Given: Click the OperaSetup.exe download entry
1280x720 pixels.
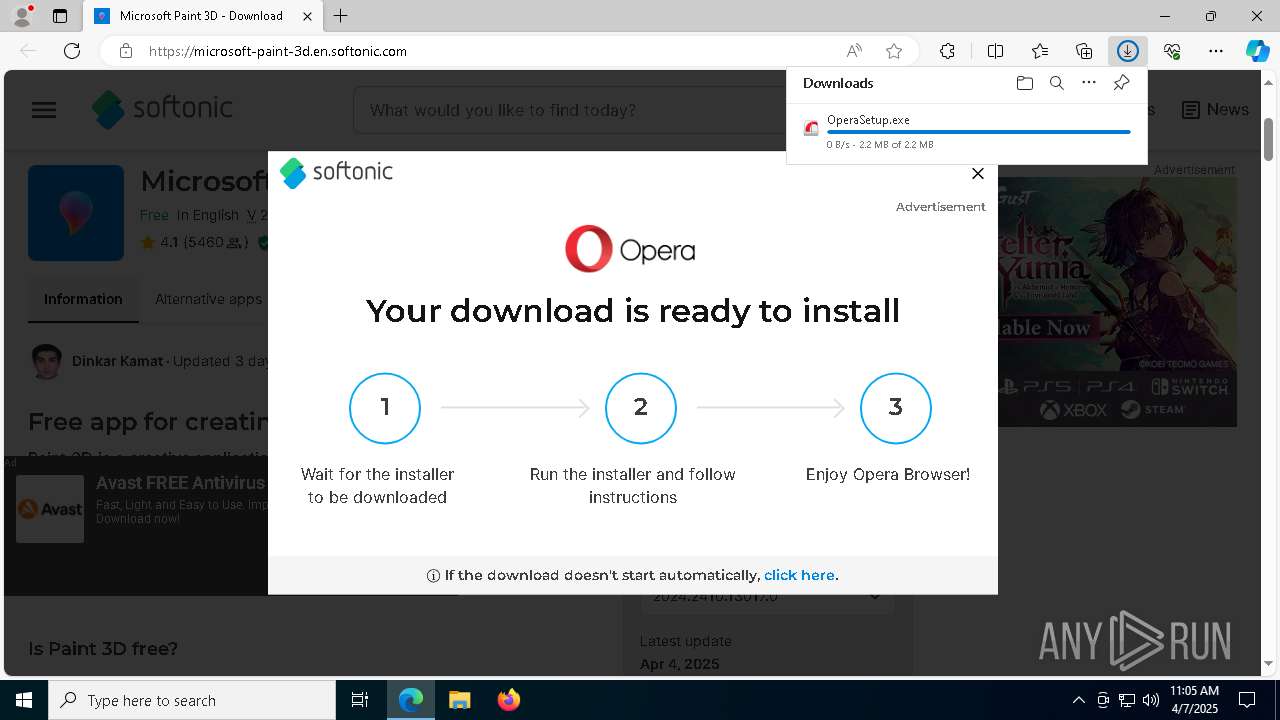Looking at the screenshot, I should pos(967,131).
